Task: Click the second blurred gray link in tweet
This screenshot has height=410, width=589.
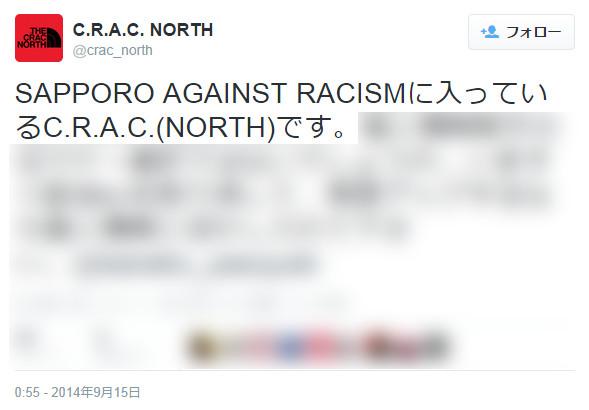Action: point(263,265)
